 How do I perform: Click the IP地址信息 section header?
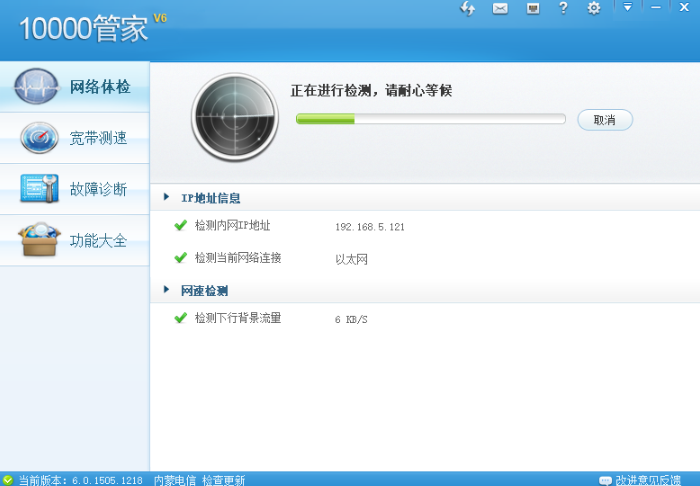tap(211, 198)
